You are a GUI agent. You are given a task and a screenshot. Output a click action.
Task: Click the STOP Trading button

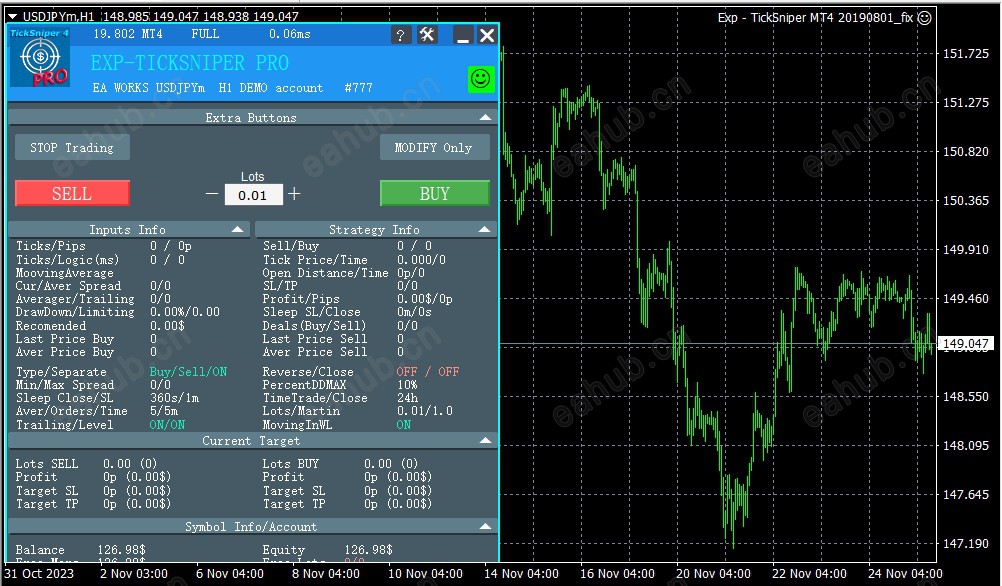pyautogui.click(x=72, y=148)
